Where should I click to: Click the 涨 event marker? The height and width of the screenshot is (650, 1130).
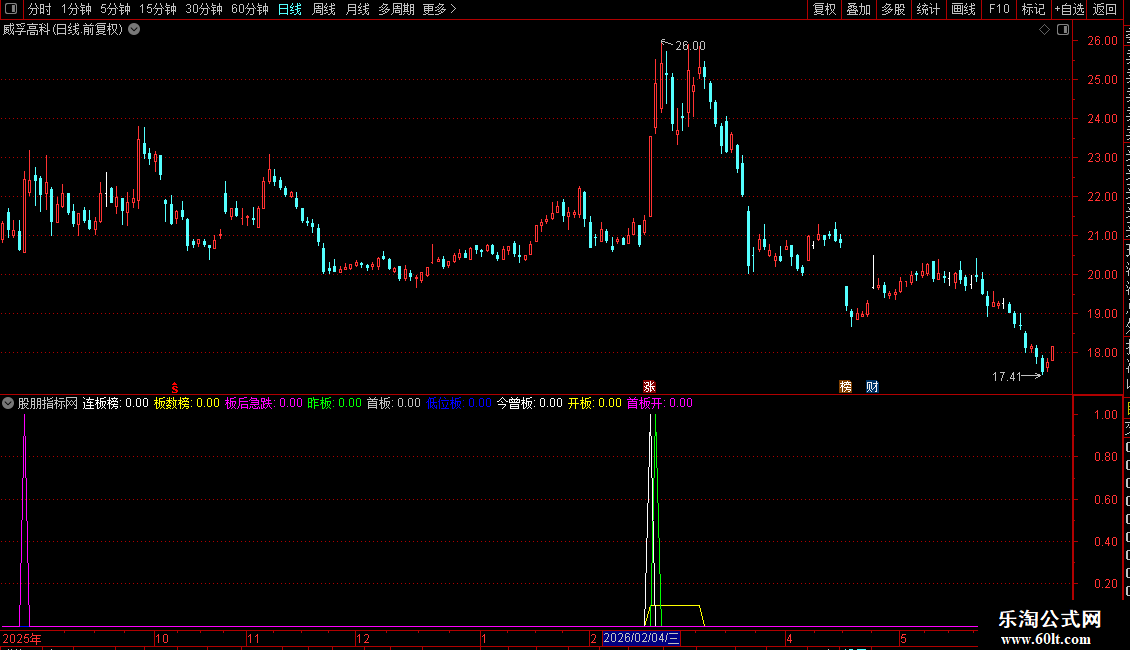coord(649,387)
